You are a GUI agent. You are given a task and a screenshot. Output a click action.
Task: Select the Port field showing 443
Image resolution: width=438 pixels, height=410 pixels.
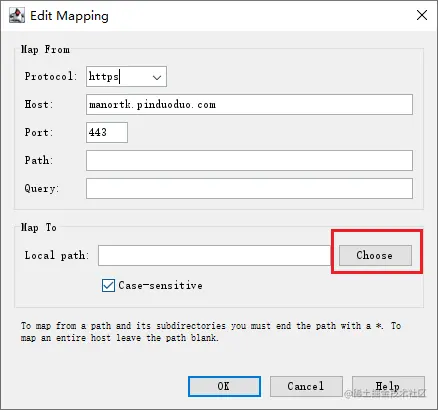point(107,132)
